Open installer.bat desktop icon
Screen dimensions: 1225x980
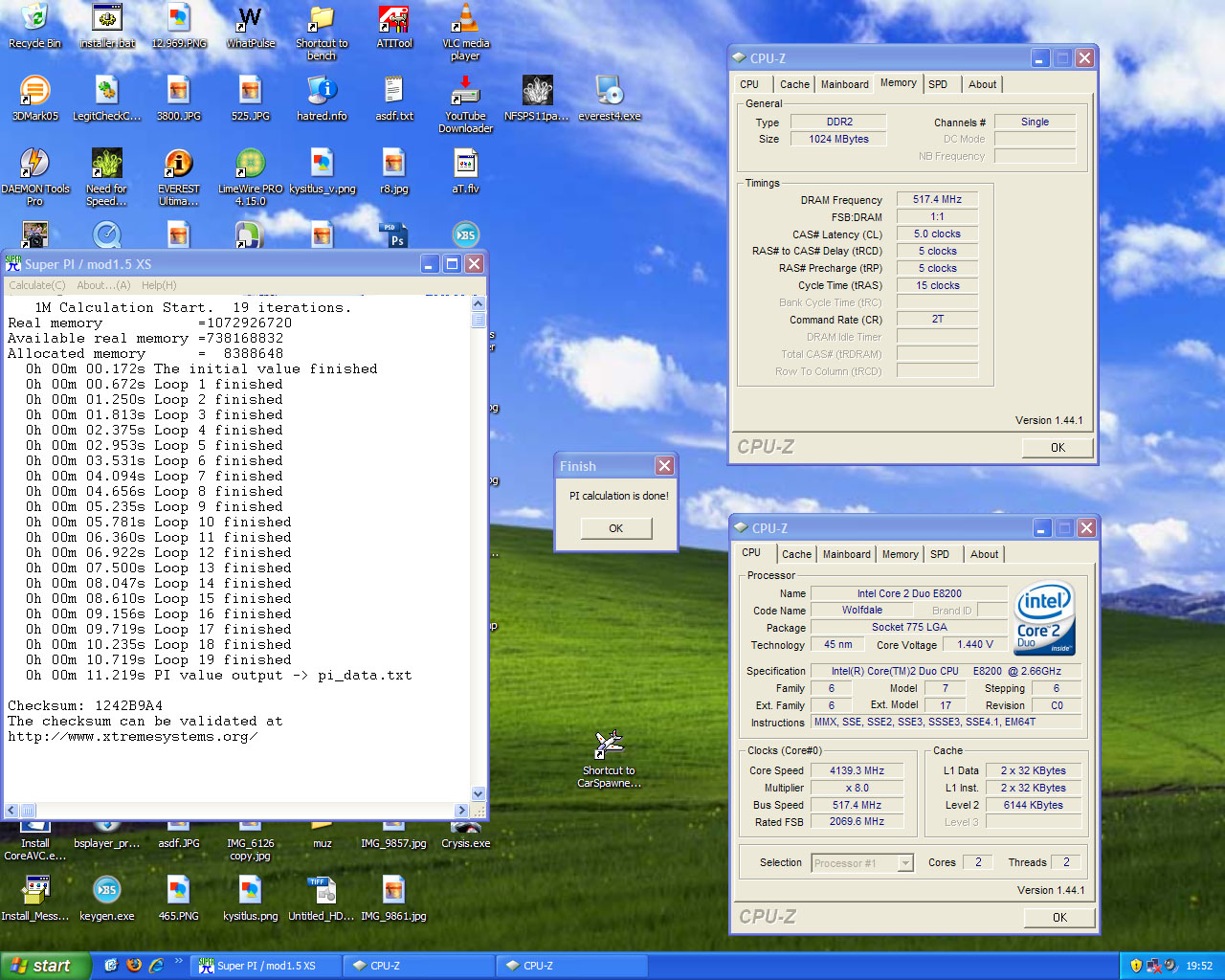[x=107, y=25]
